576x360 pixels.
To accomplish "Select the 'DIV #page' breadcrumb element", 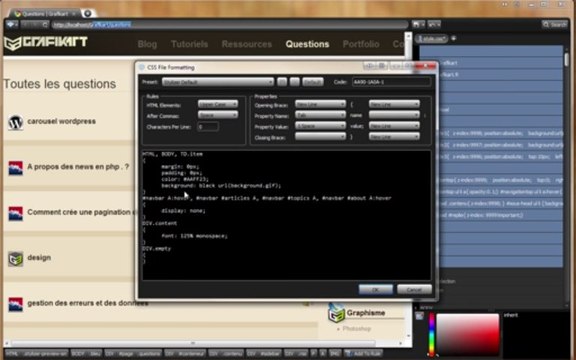I will (x=133, y=353).
